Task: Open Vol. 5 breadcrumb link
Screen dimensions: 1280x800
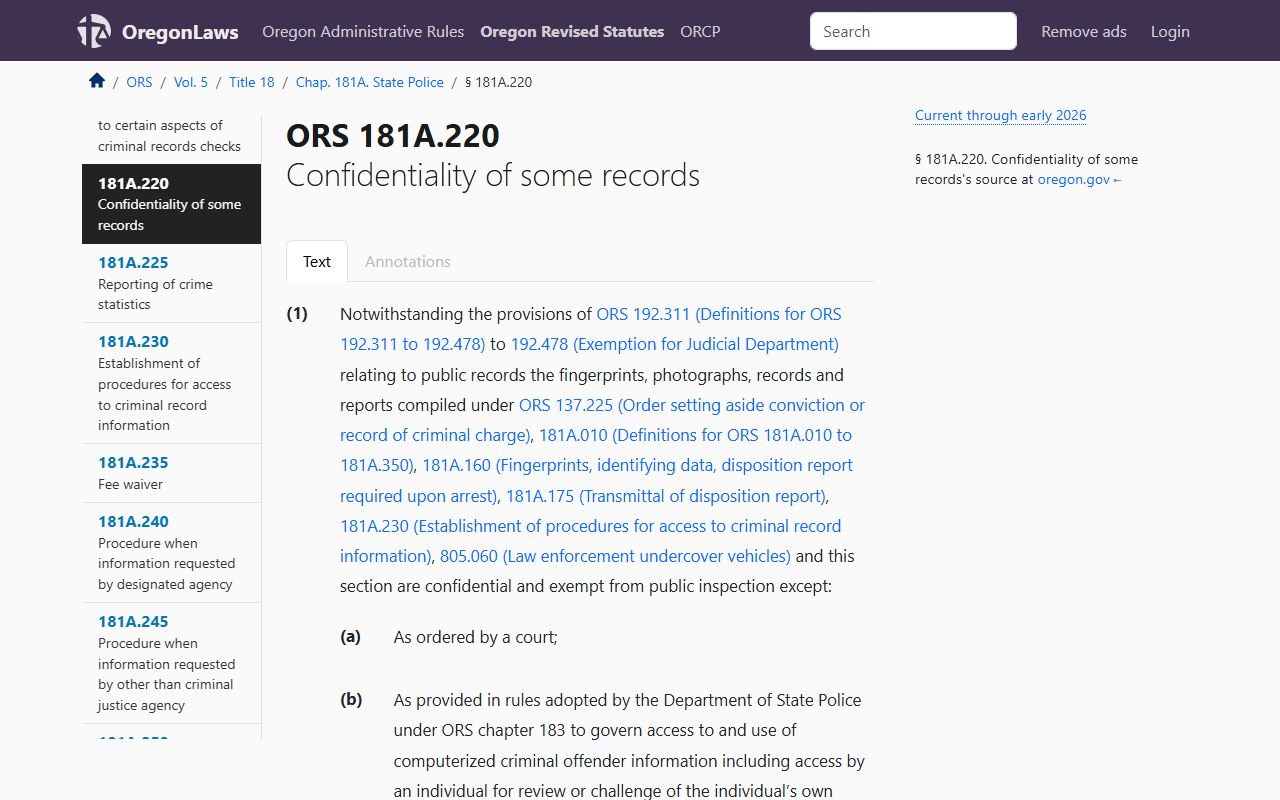Action: point(191,82)
